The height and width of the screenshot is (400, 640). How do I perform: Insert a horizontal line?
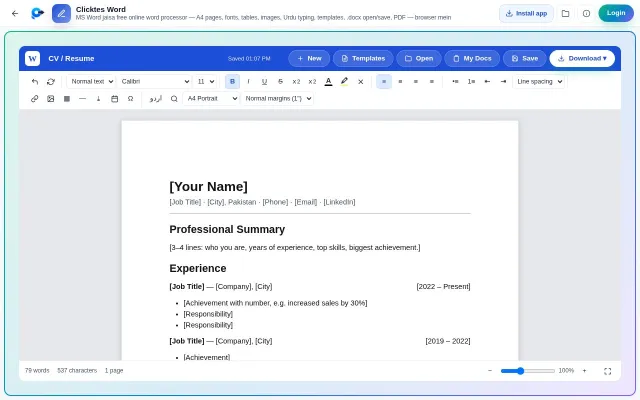click(82, 99)
